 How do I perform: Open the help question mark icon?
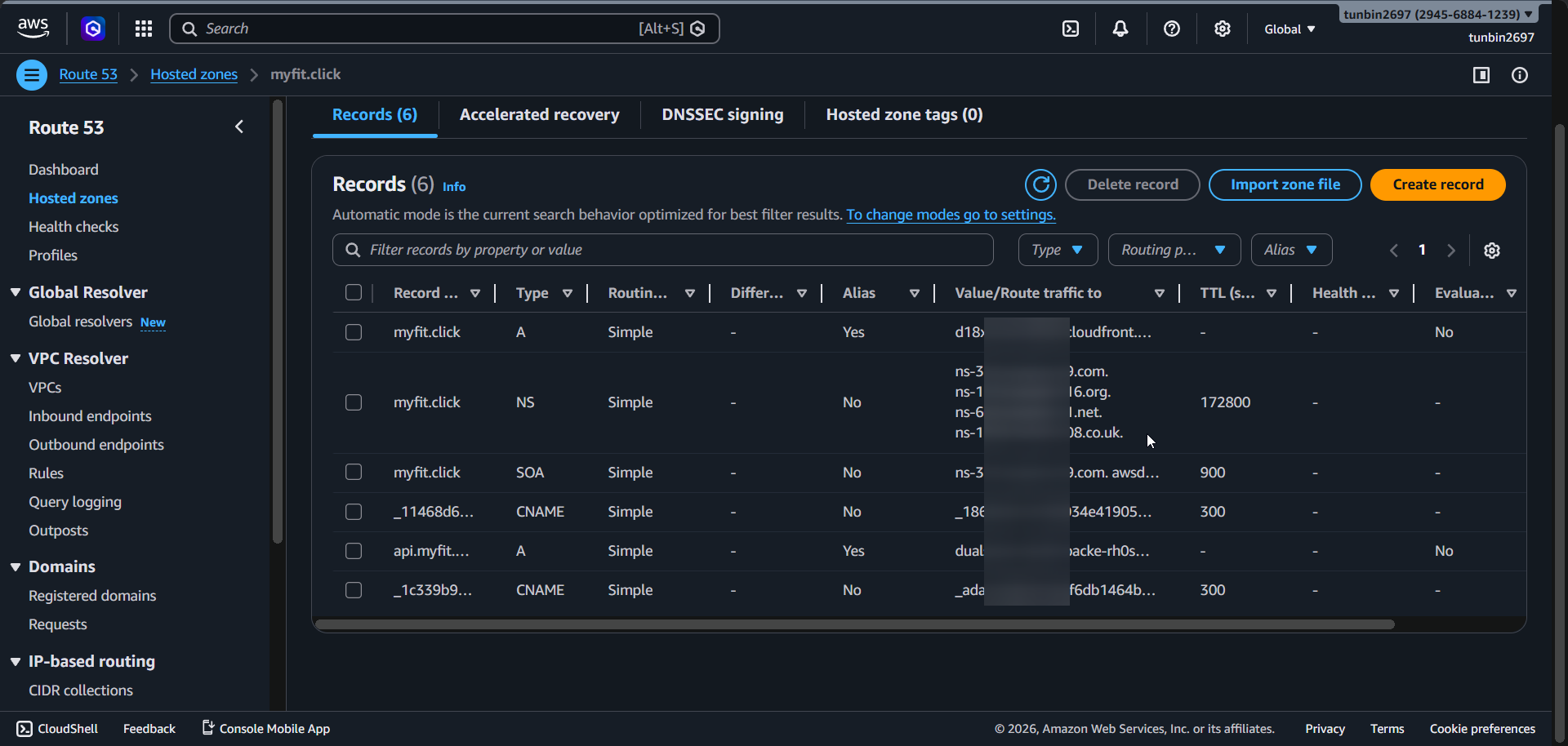coord(1171,29)
